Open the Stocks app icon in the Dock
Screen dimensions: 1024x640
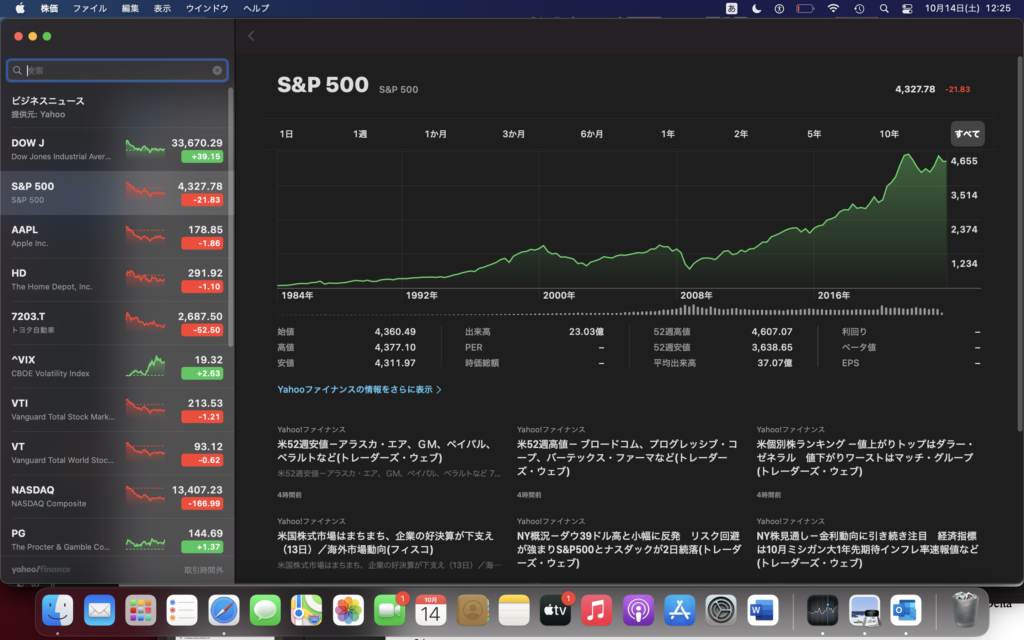(822, 609)
